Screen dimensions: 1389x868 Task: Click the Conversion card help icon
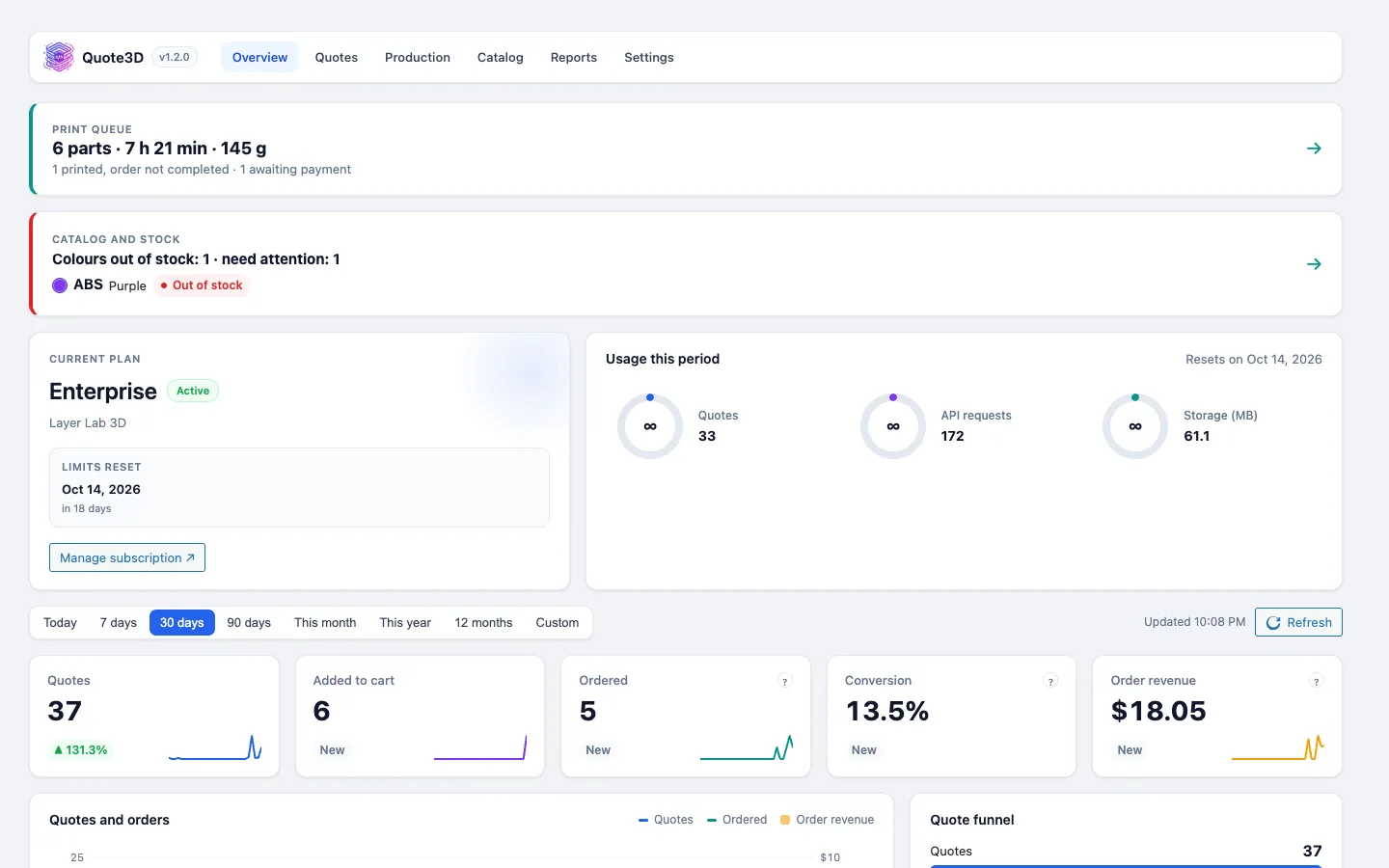coord(1050,681)
